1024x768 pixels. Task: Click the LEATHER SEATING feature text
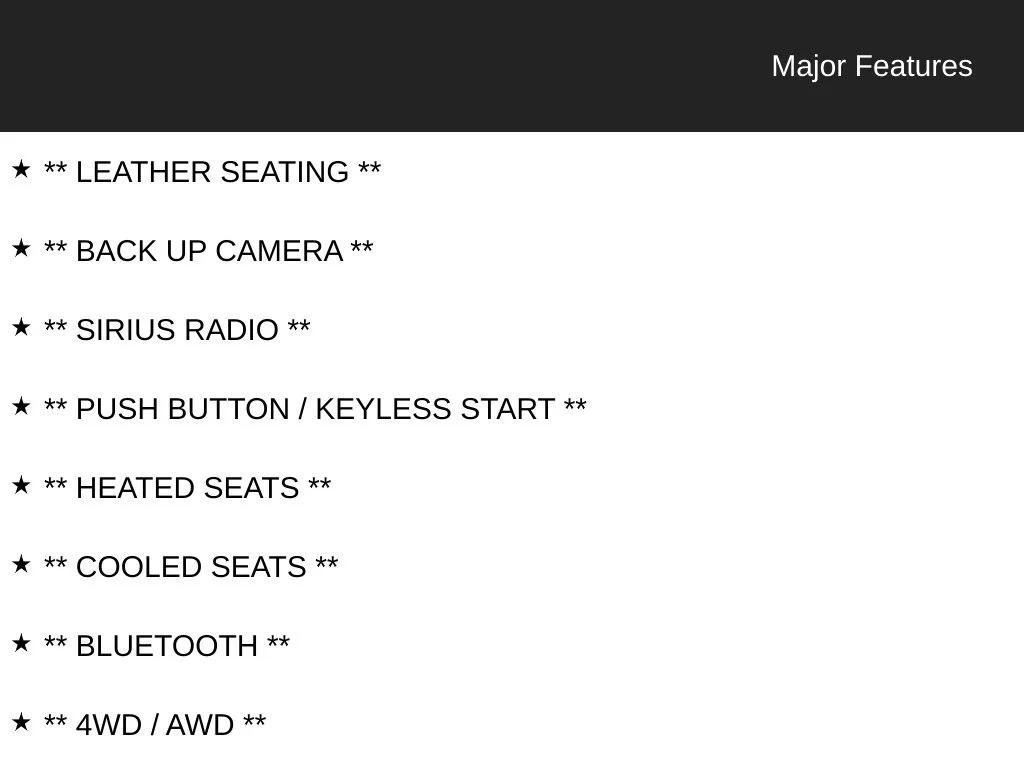[212, 172]
